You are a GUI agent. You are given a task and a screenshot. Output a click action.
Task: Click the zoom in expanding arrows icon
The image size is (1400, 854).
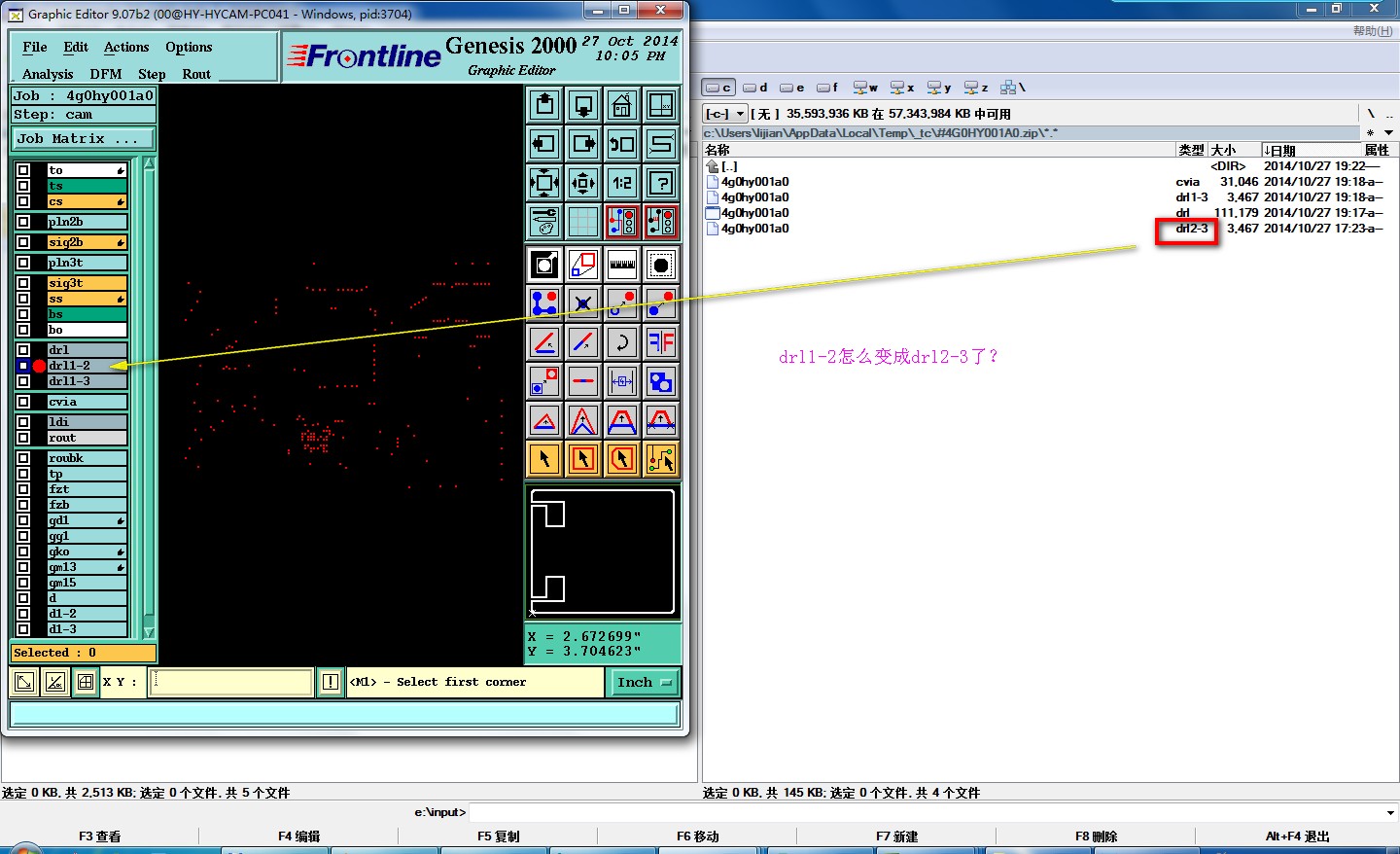pos(544,182)
